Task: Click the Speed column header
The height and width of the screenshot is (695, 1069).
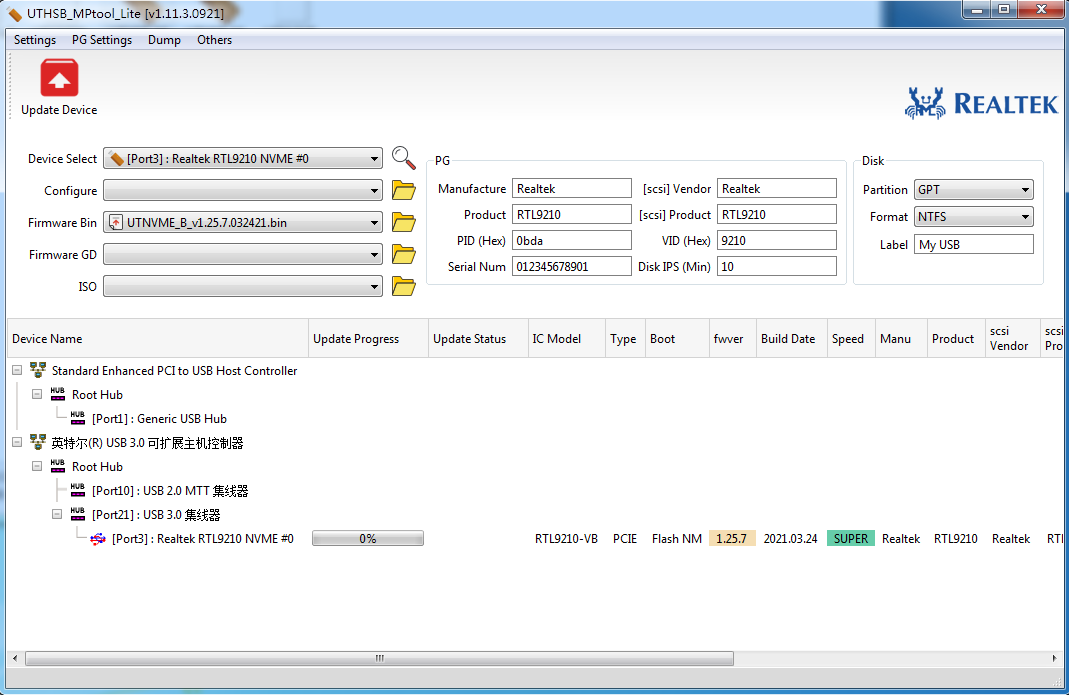Action: [852, 338]
